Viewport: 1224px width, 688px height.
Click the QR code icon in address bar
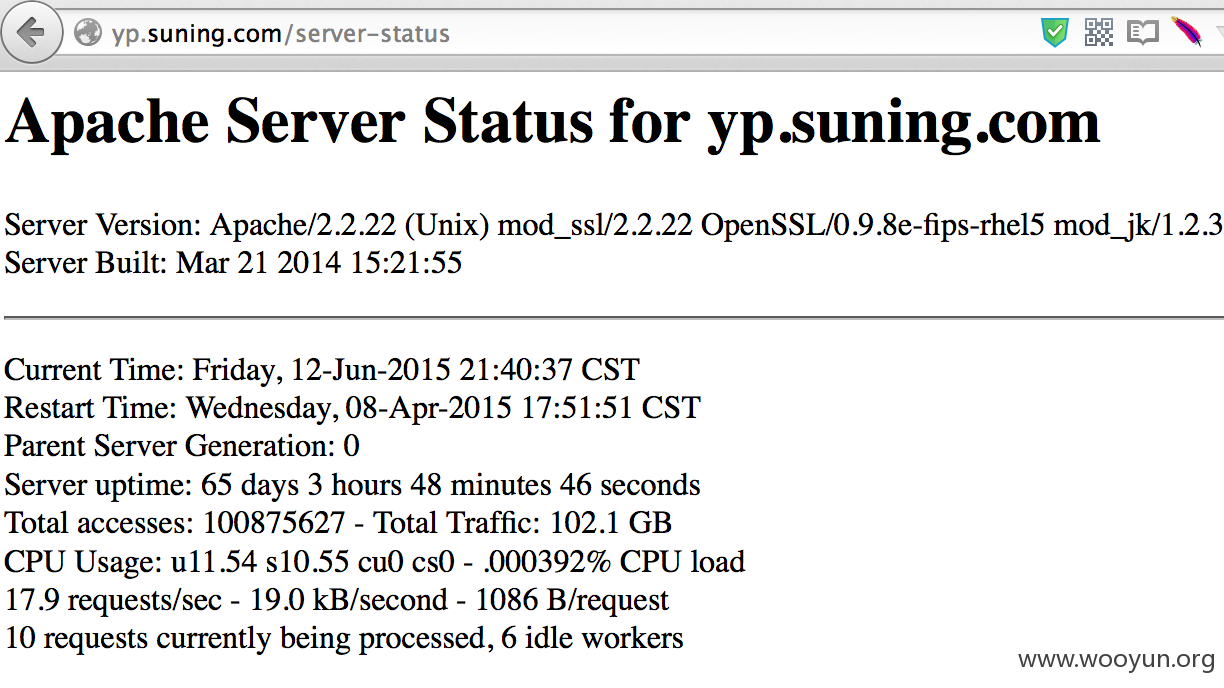(1098, 33)
